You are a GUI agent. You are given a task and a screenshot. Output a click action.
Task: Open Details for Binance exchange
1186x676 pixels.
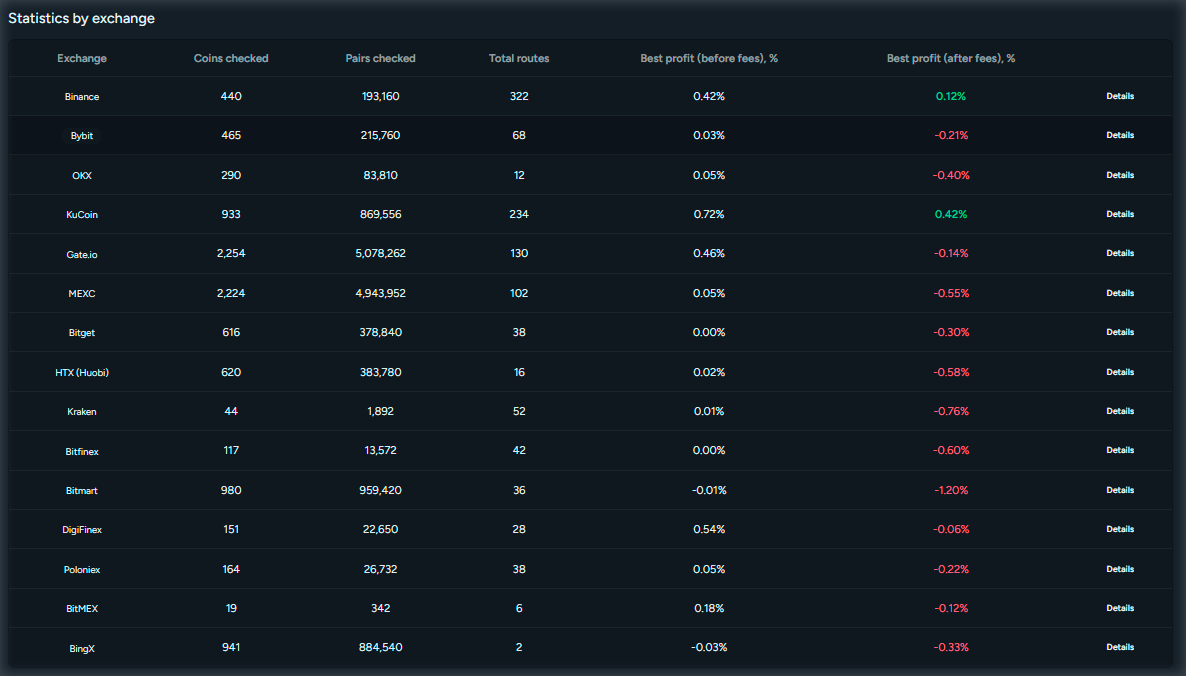coord(1120,96)
